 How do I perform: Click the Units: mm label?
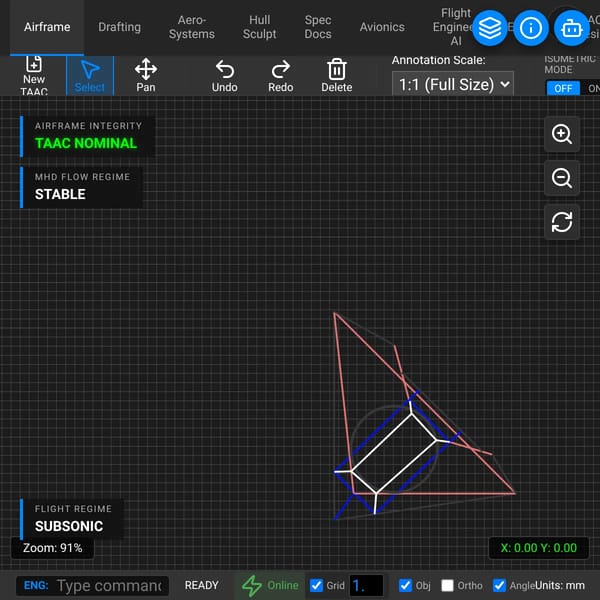560,585
